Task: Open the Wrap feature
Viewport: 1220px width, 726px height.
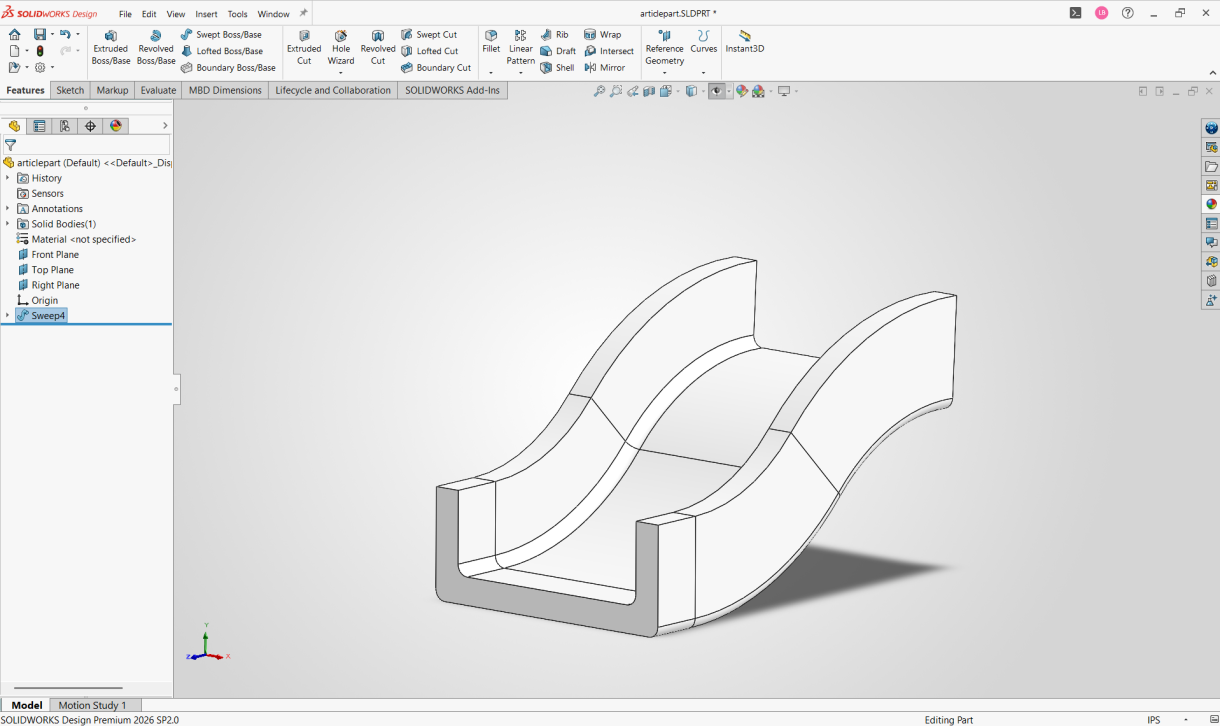Action: click(603, 34)
